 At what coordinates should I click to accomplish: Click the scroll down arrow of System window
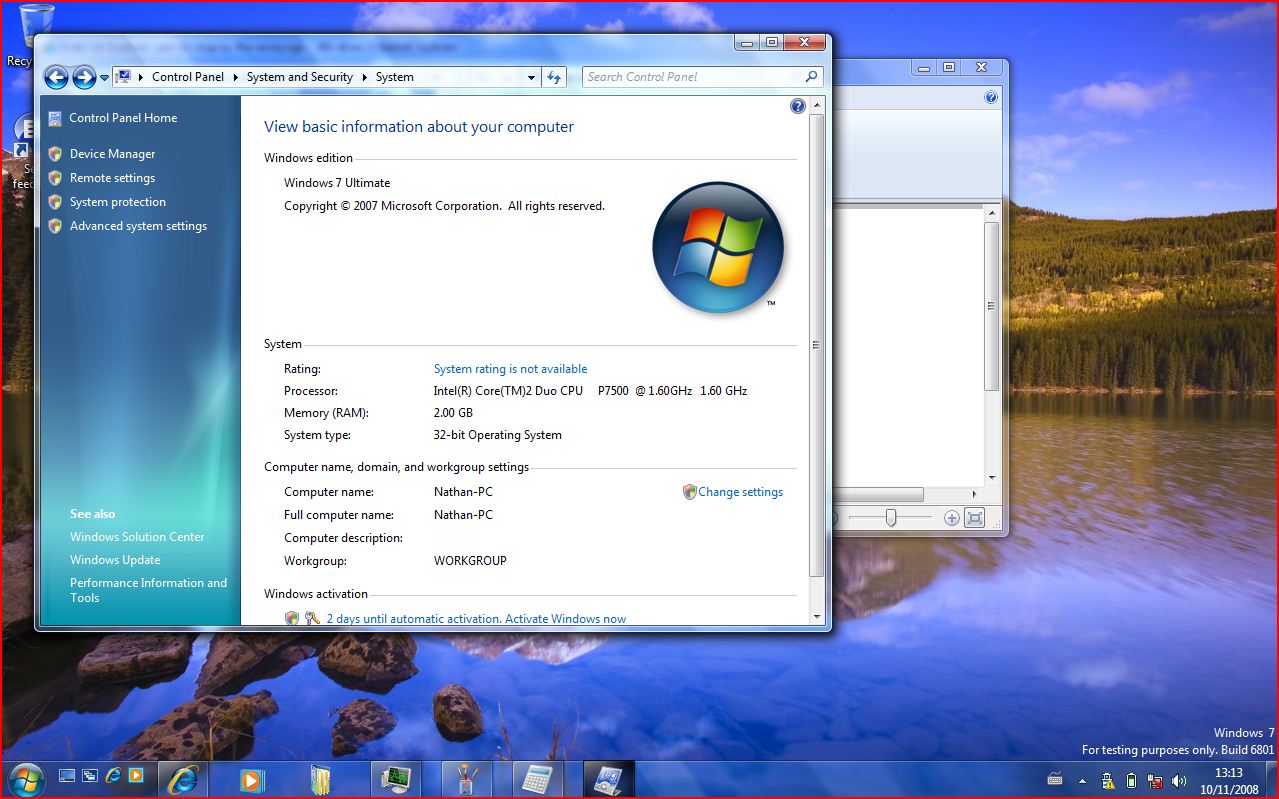click(x=817, y=617)
